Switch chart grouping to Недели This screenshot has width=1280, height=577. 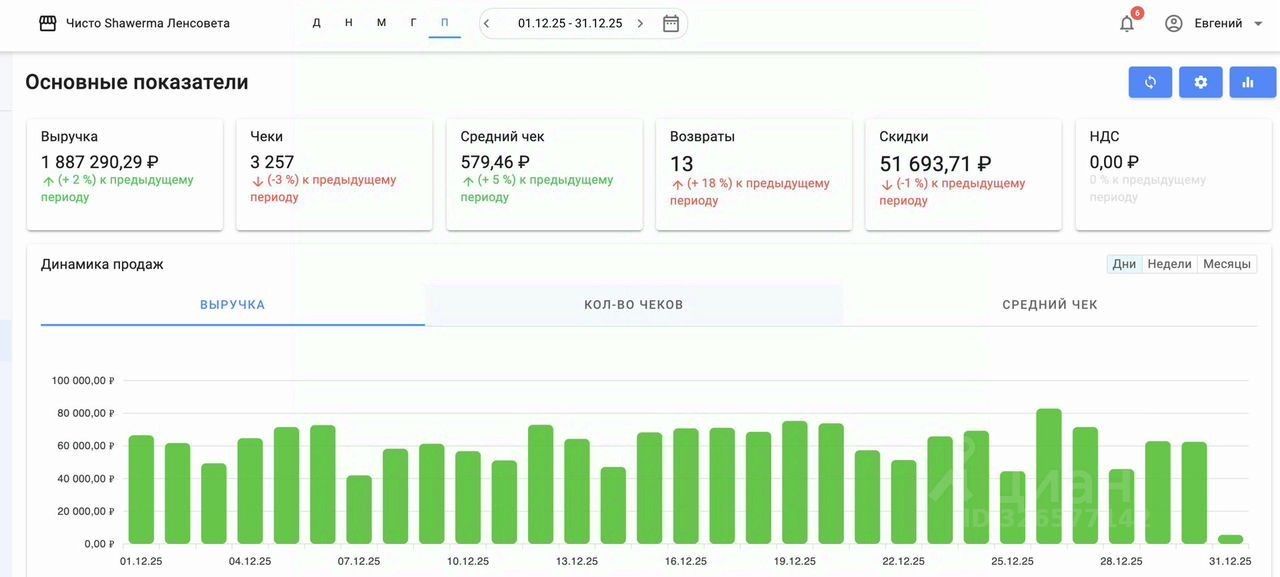(1169, 264)
